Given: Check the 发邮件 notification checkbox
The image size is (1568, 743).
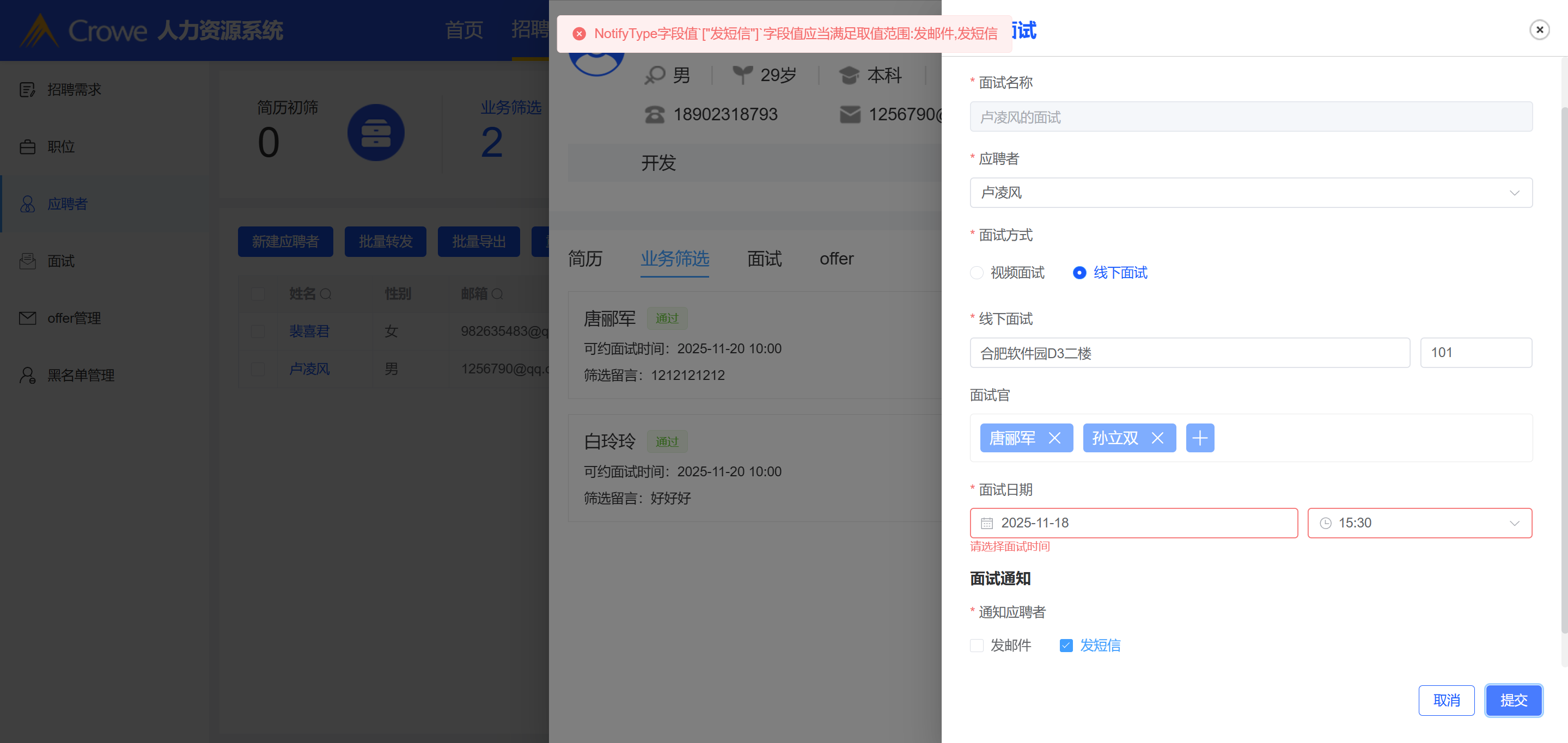Looking at the screenshot, I should point(977,646).
